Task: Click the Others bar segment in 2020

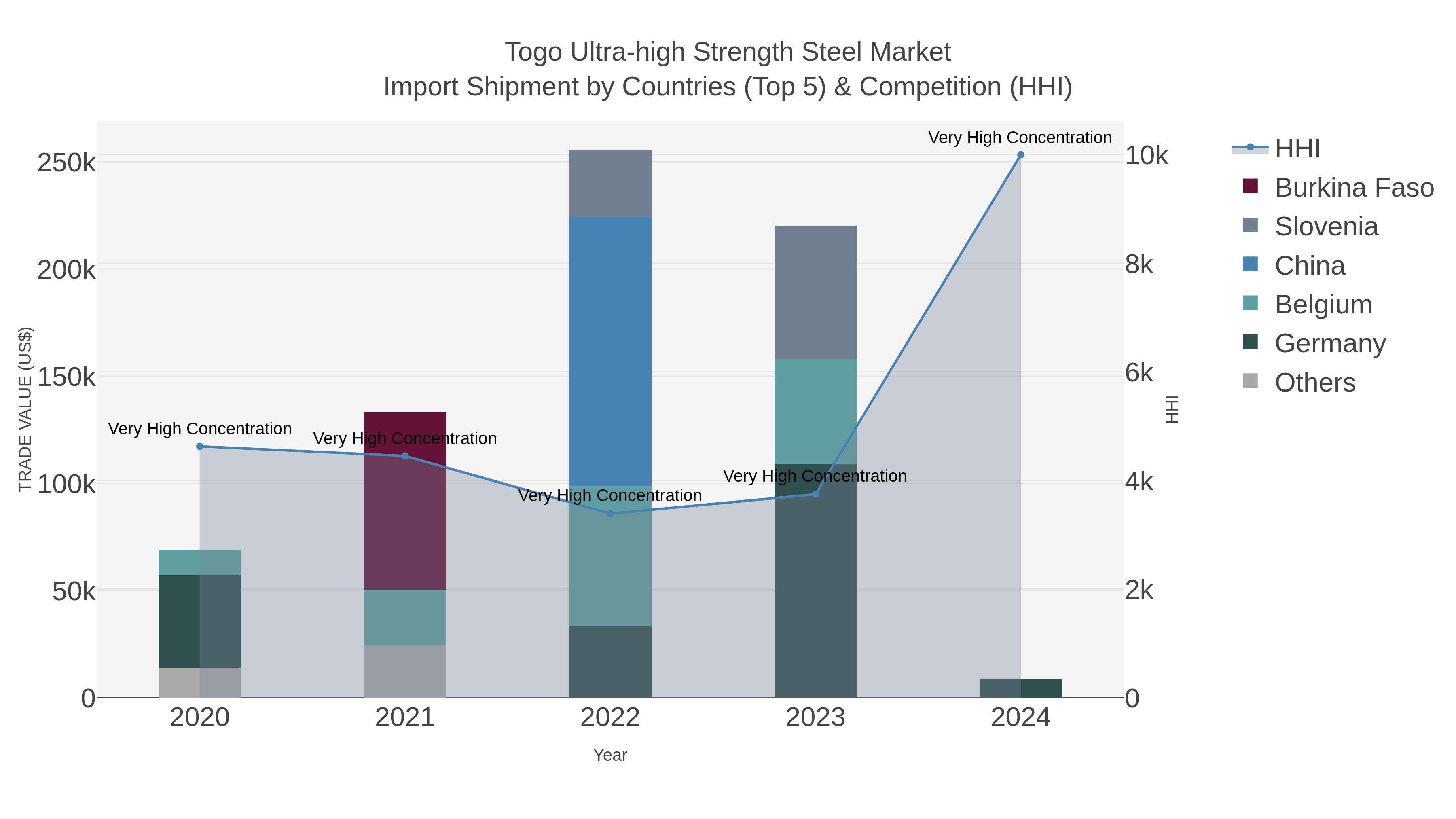Action: coord(199,683)
